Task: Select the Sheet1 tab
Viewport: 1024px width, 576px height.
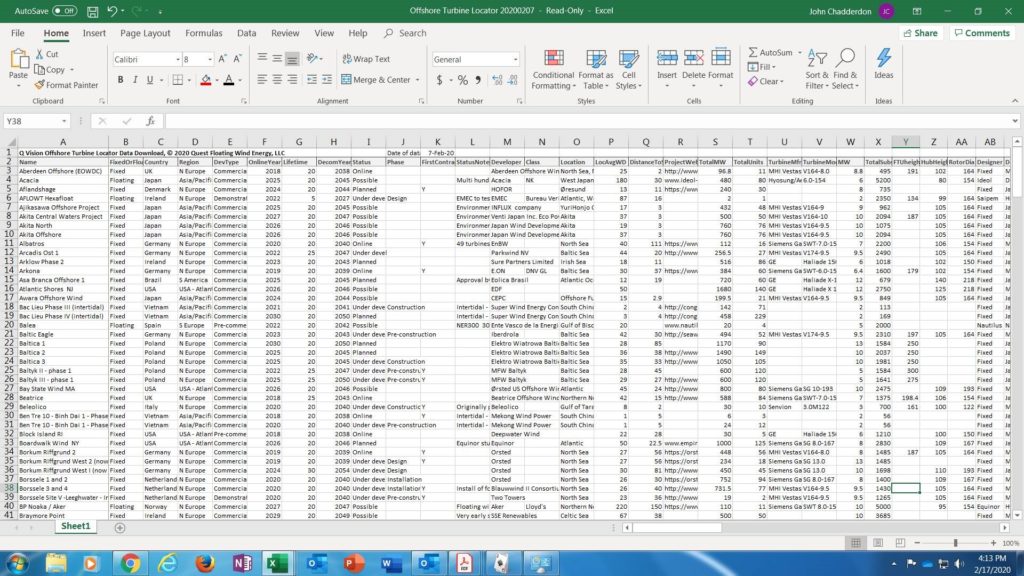Action: (76, 526)
